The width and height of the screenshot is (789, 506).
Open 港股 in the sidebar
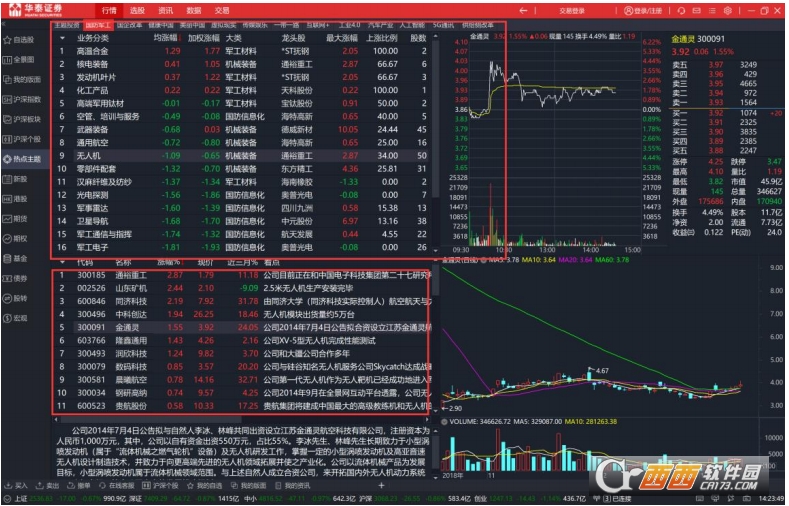tap(16, 199)
